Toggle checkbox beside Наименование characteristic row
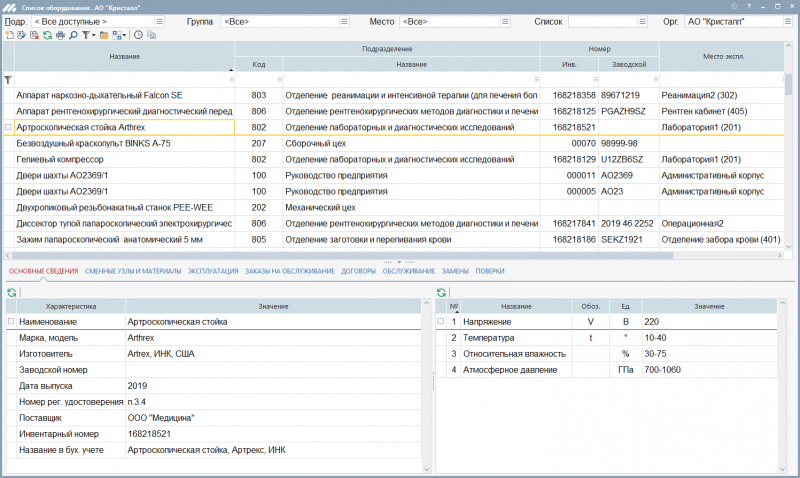The width and height of the screenshot is (800, 478). click(x=11, y=322)
